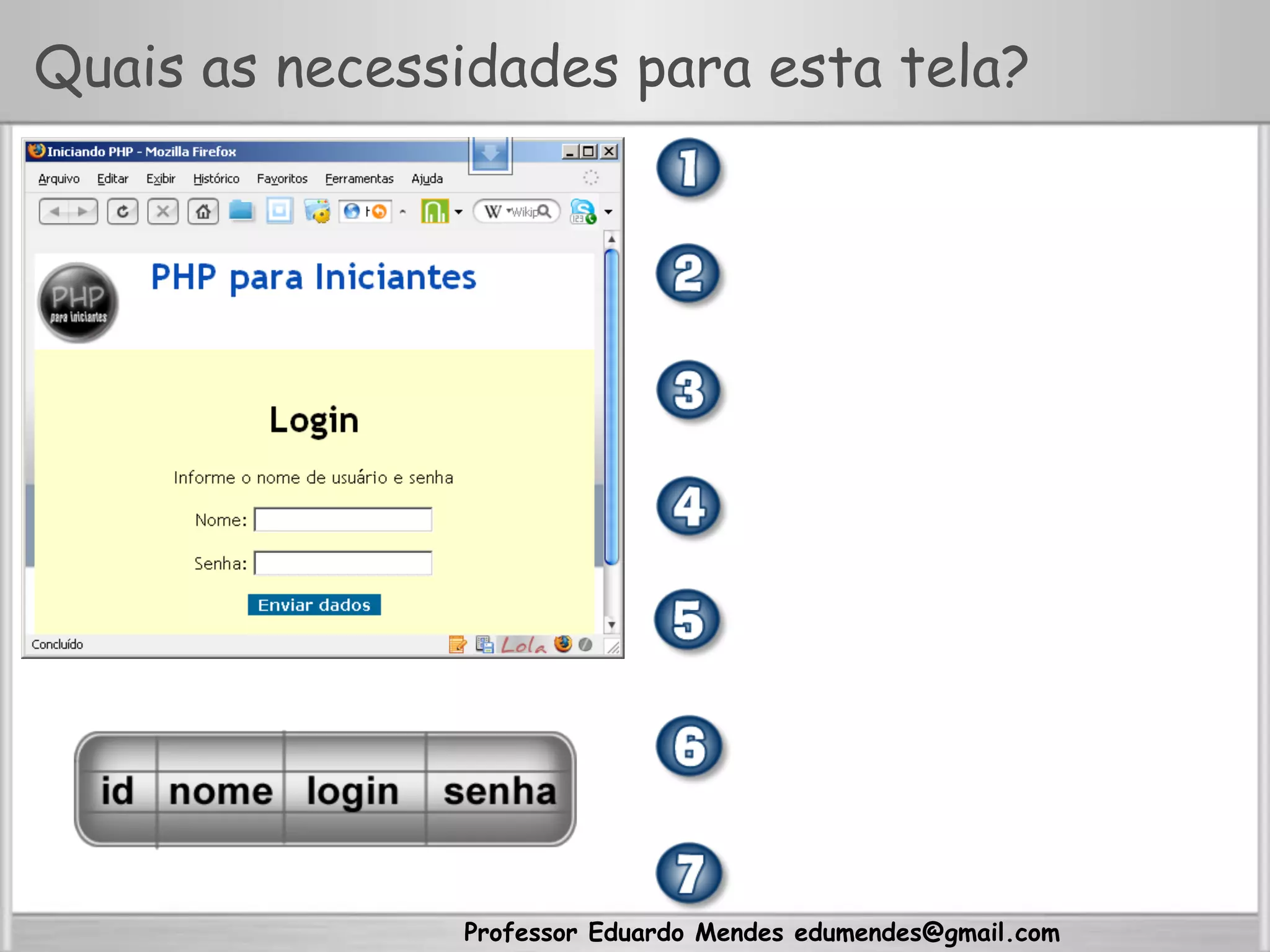The width and height of the screenshot is (1270, 952).
Task: Click the 'Concluído' status bar text
Action: [57, 645]
